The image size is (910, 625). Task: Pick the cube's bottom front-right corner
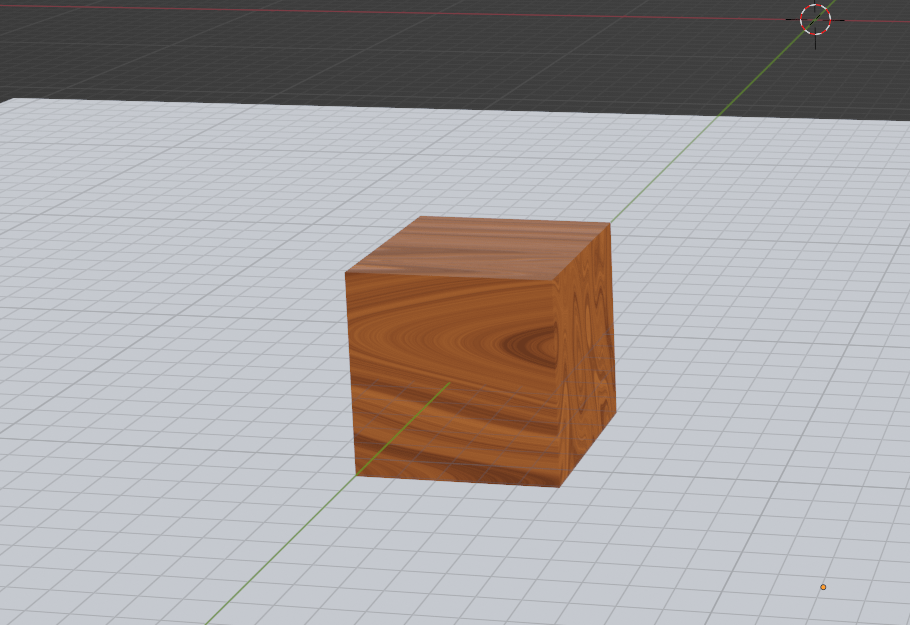coord(560,487)
